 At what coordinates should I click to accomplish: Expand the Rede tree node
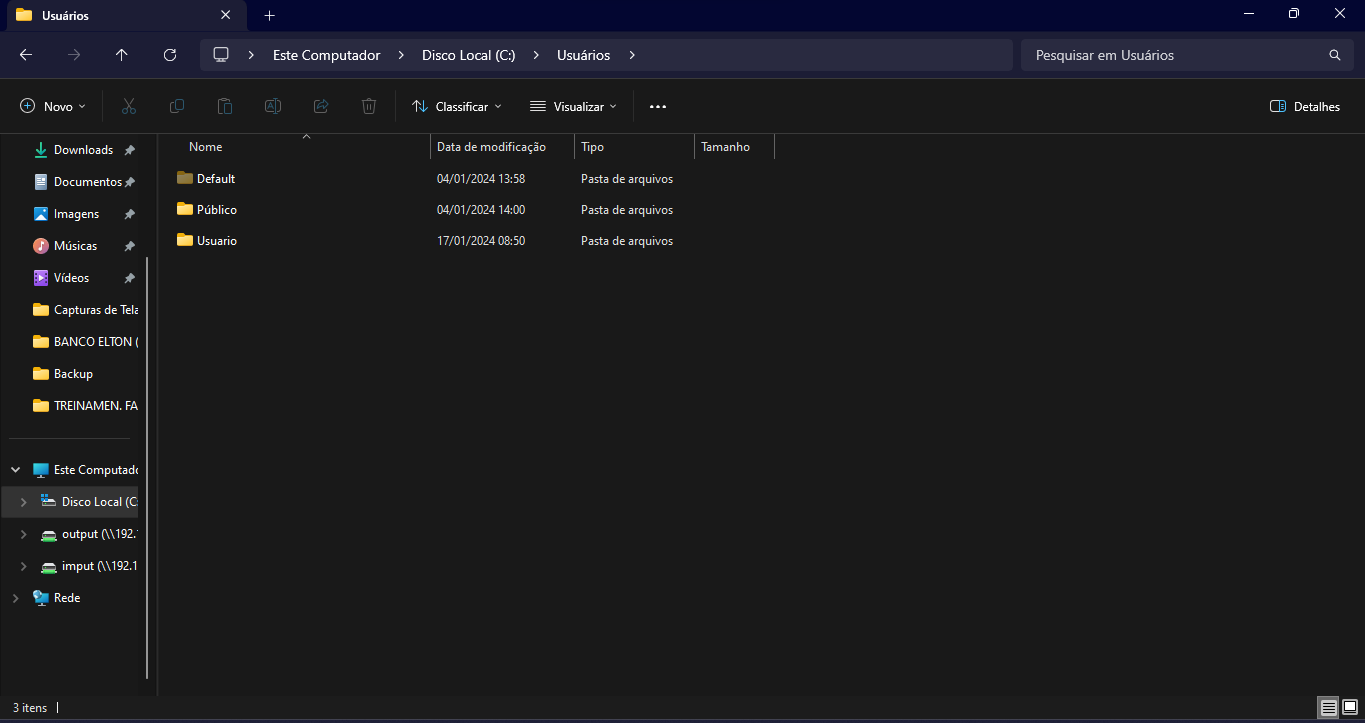point(15,598)
